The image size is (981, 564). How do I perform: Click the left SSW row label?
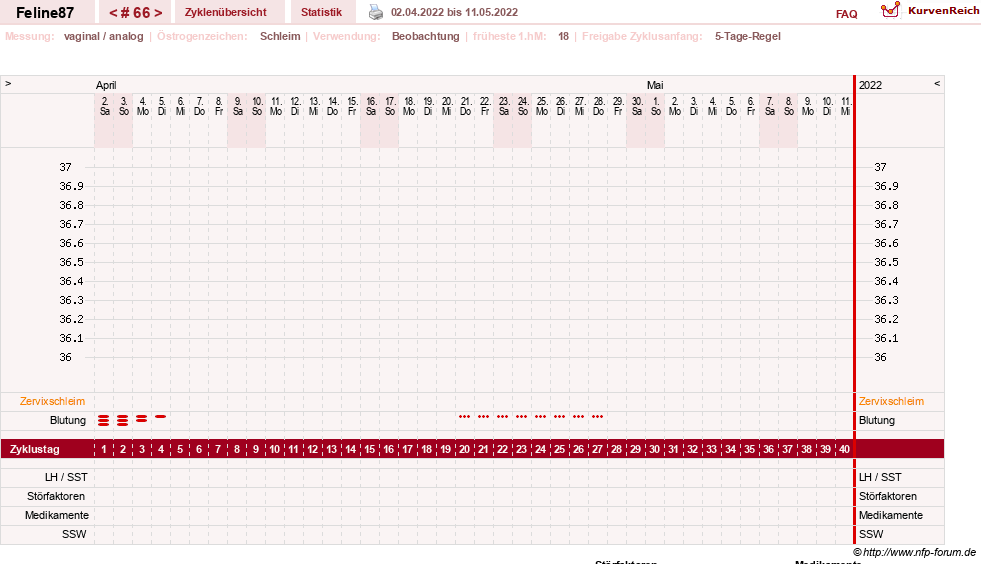[x=74, y=534]
